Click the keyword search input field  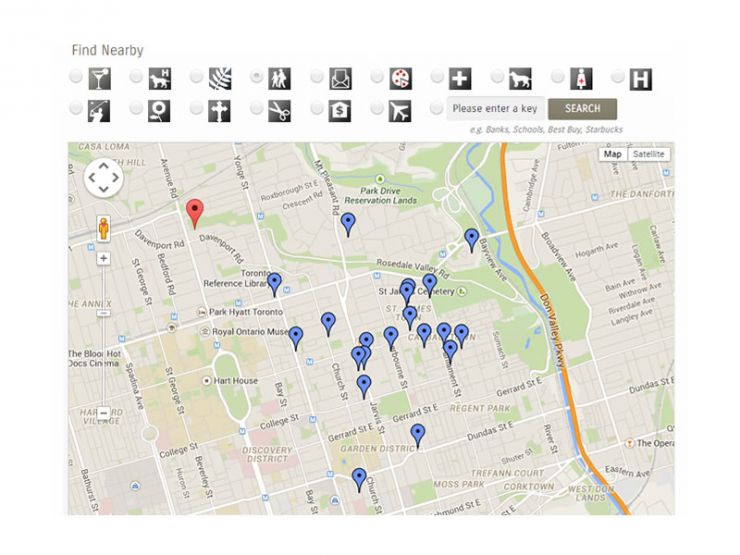pos(494,109)
